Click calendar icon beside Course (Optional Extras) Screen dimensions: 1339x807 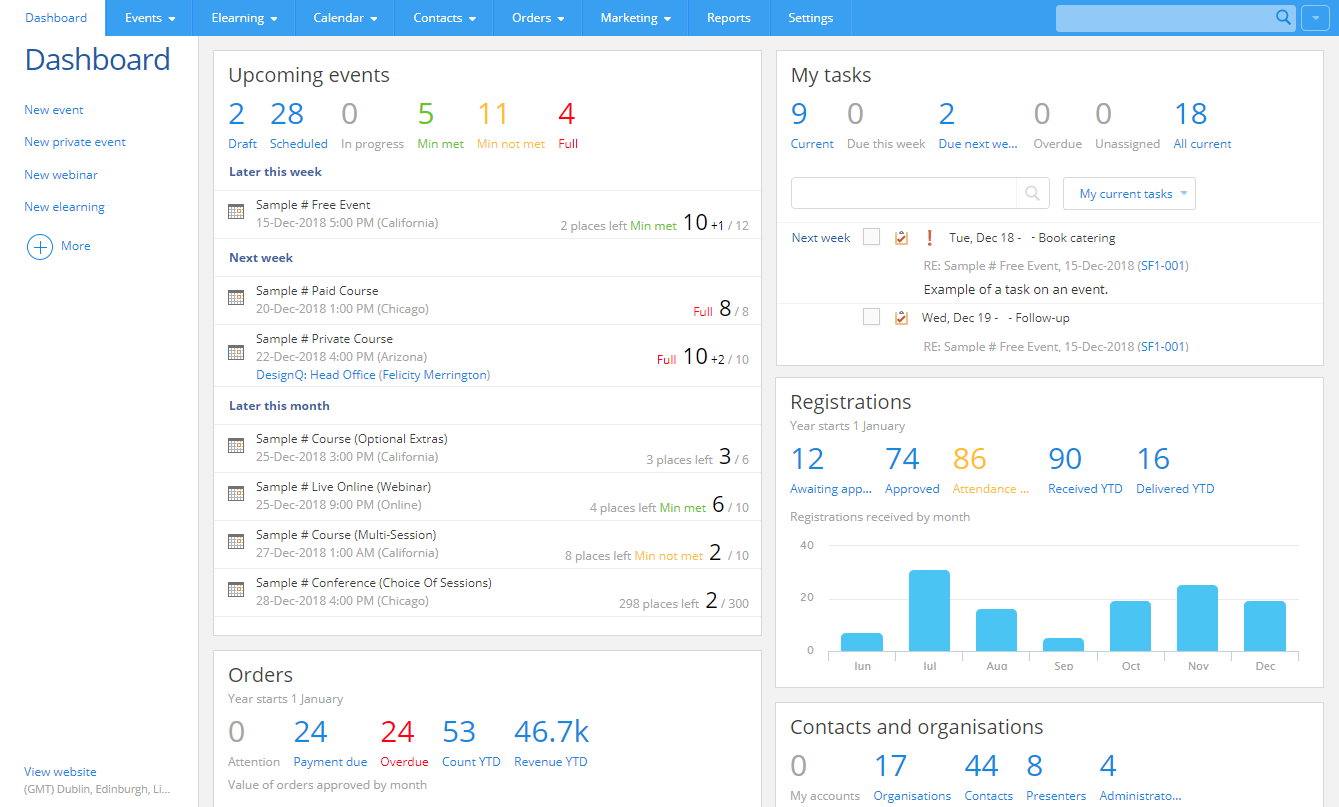tap(236, 445)
